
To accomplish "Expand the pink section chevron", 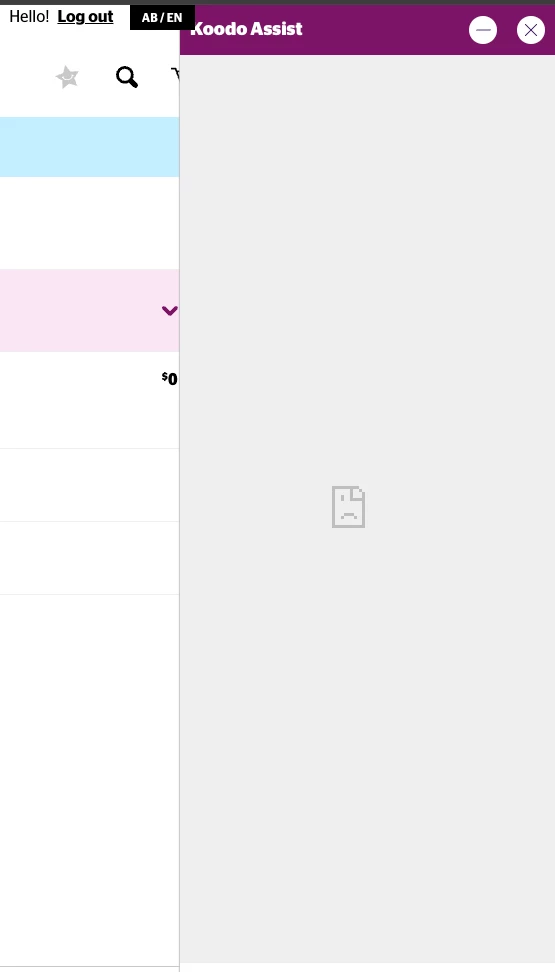I will click(169, 311).
